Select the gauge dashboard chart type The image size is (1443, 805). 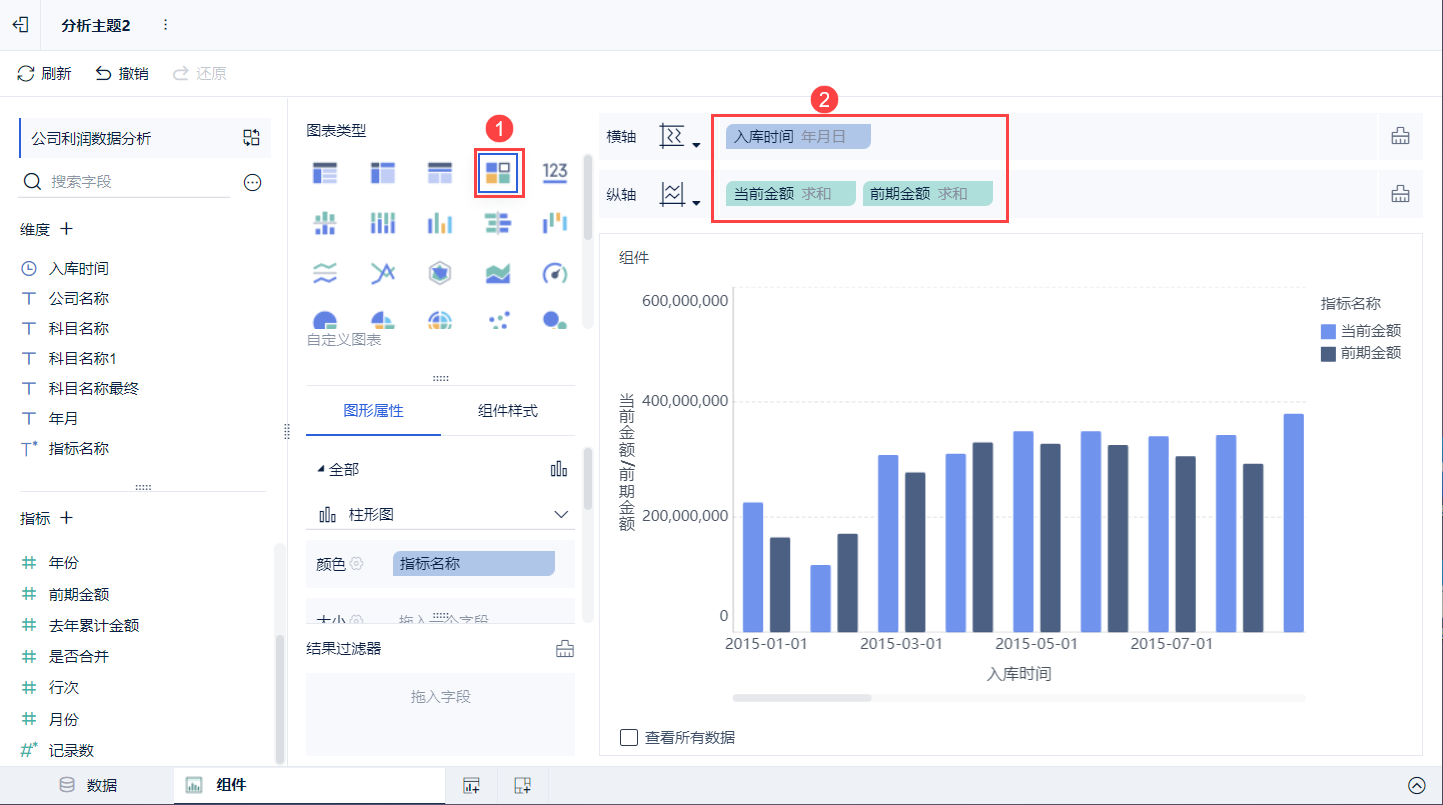[x=555, y=272]
